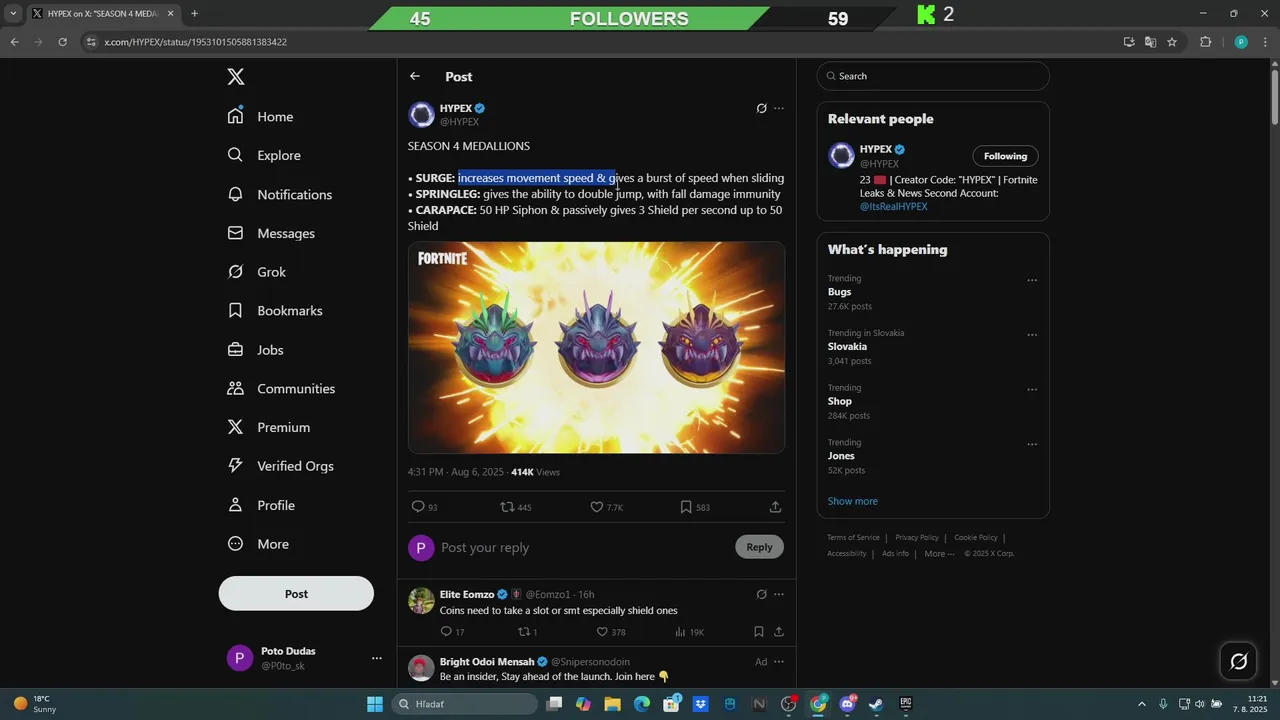Open the more options dots on HYPEX post
Screen dimensions: 1280x720
pos(779,108)
